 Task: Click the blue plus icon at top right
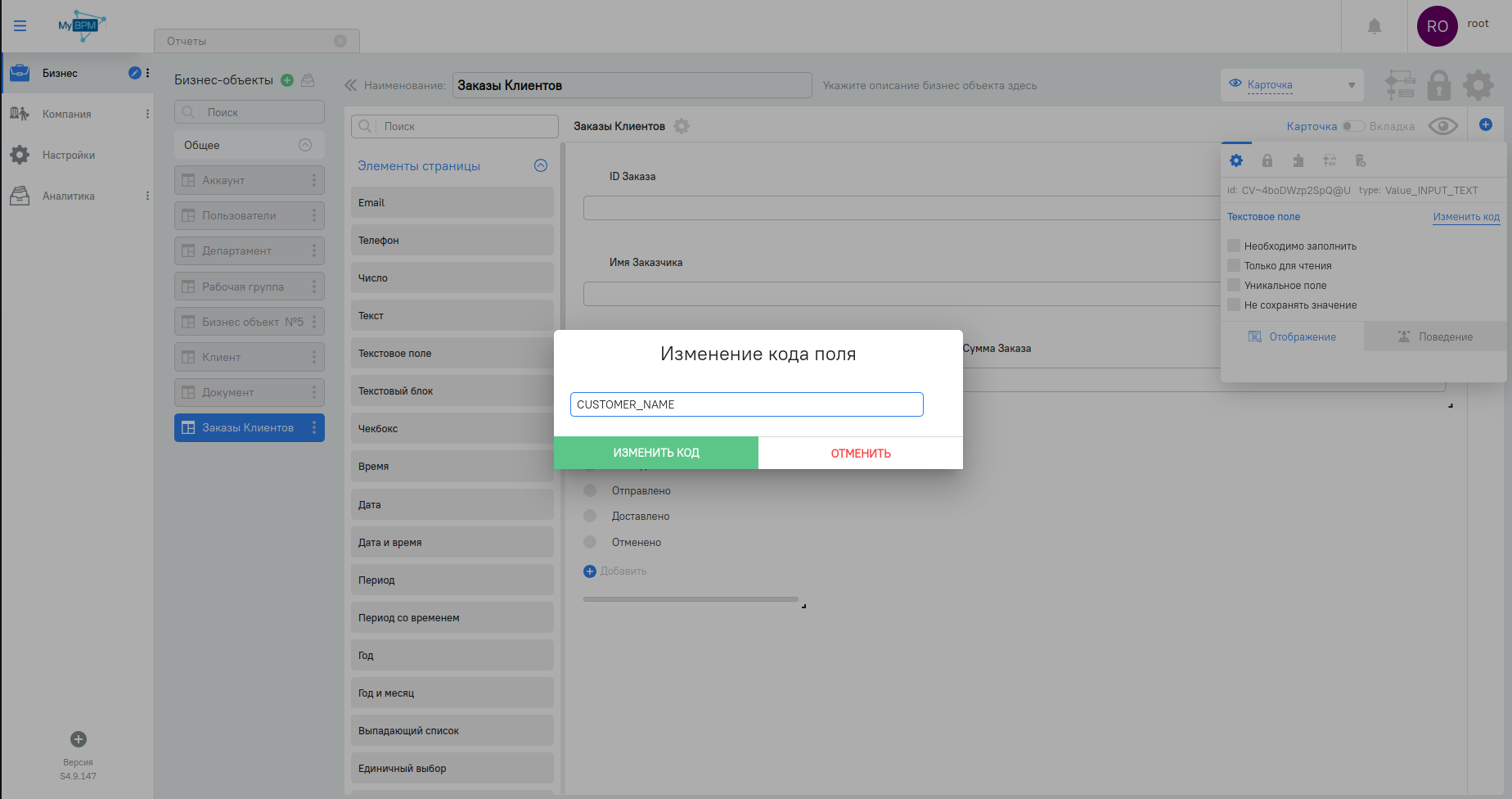pos(1486,124)
